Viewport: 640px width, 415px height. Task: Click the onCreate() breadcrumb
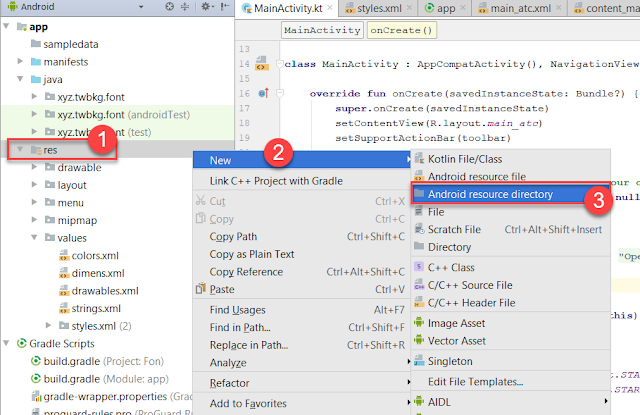[x=402, y=30]
